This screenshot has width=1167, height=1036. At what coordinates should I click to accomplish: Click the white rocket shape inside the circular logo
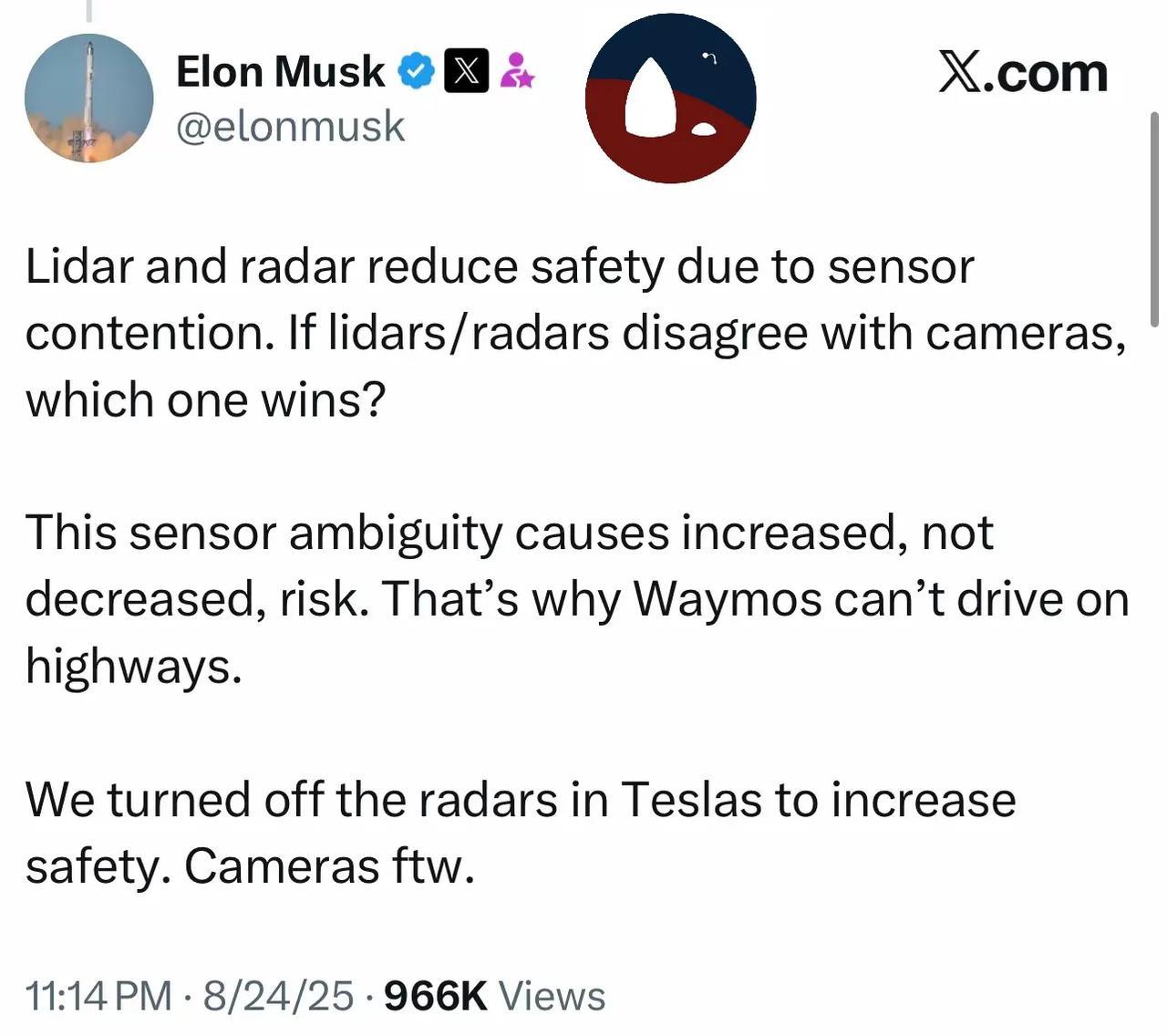649,99
